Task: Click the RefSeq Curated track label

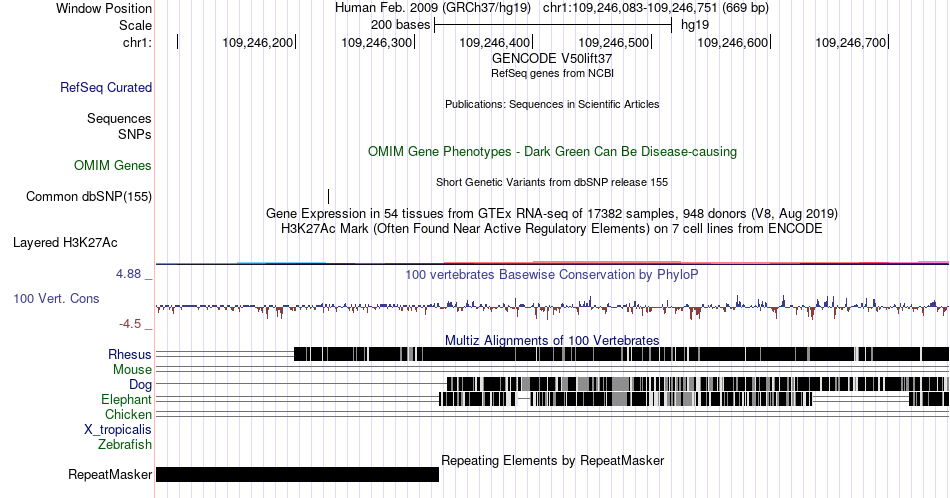Action: [x=105, y=87]
